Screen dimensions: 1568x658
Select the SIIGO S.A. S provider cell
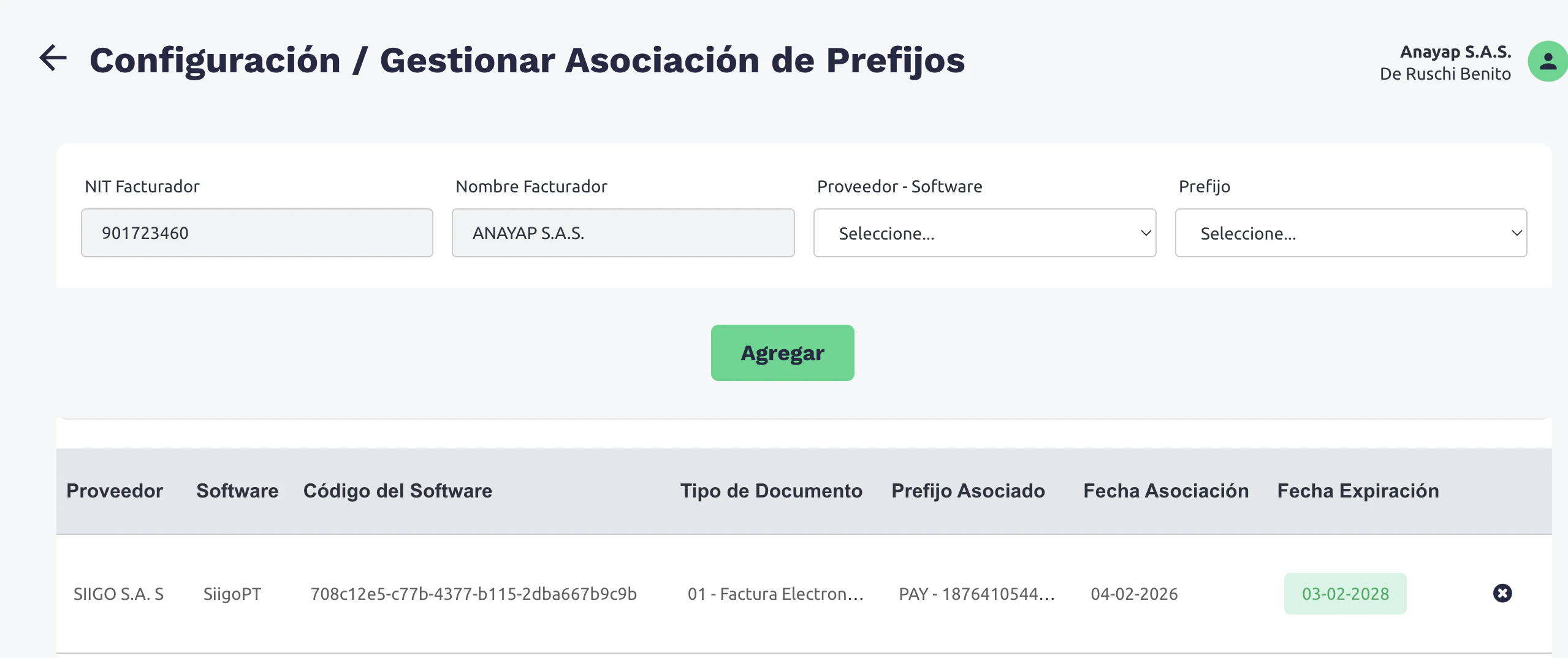tap(118, 594)
